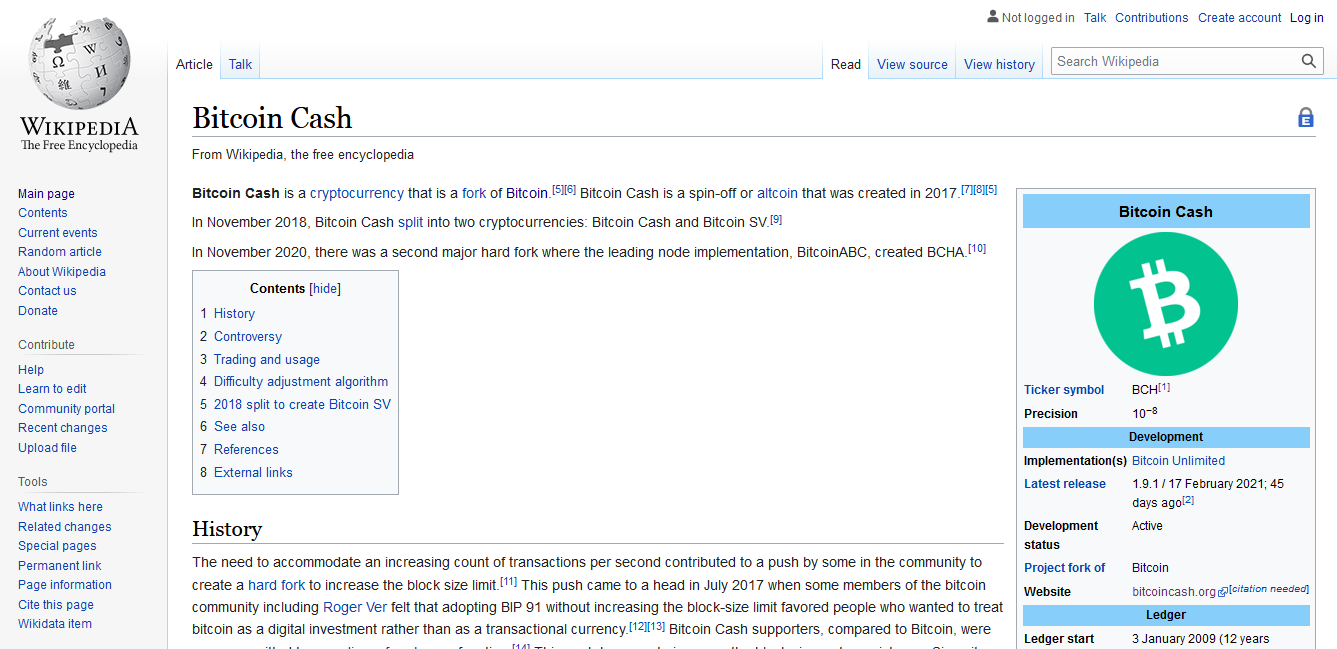Jump to Controversy in Contents
The height and width of the screenshot is (649, 1337).
tap(248, 337)
